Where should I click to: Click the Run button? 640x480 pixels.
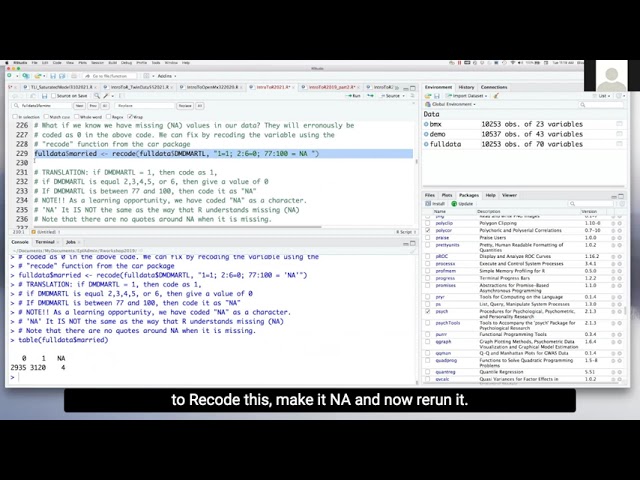(x=354, y=96)
